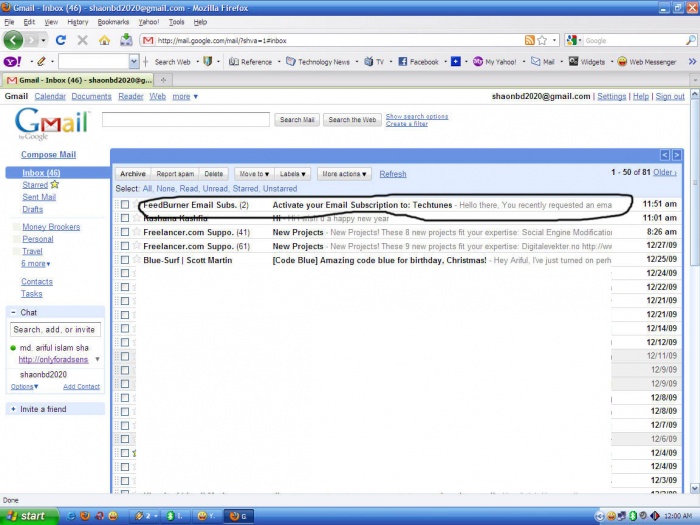Tick the checkbox for the 12/22/09 message
The width and height of the screenshot is (700, 525).
[125, 287]
